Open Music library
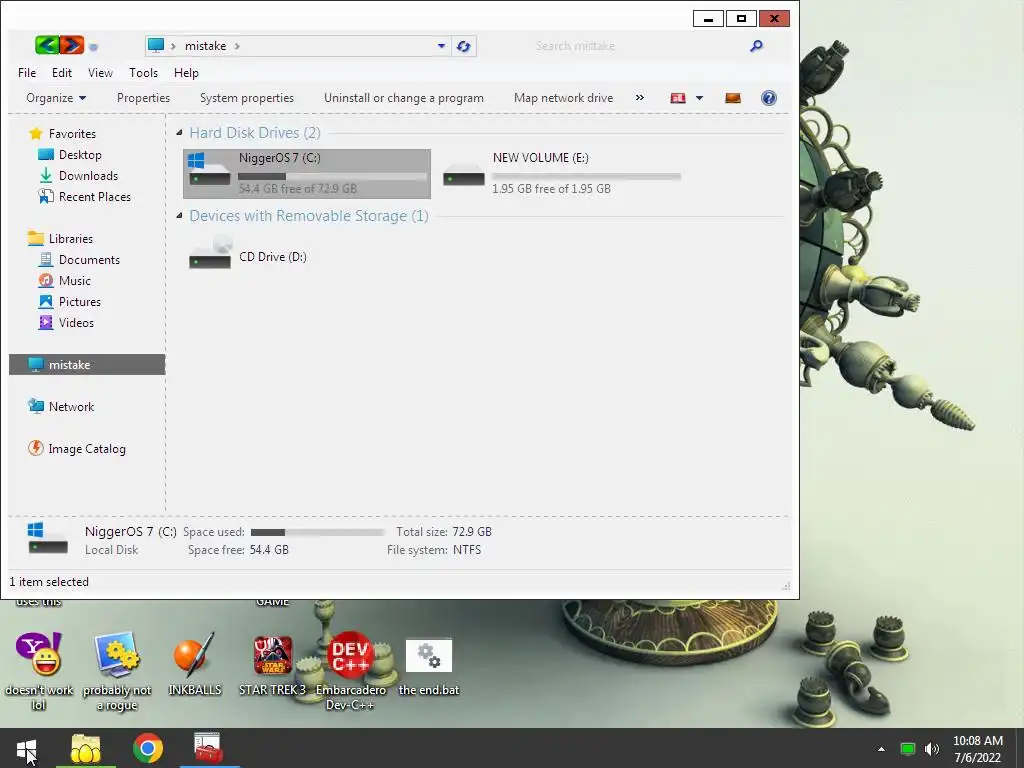This screenshot has height=768, width=1024. (x=65, y=280)
